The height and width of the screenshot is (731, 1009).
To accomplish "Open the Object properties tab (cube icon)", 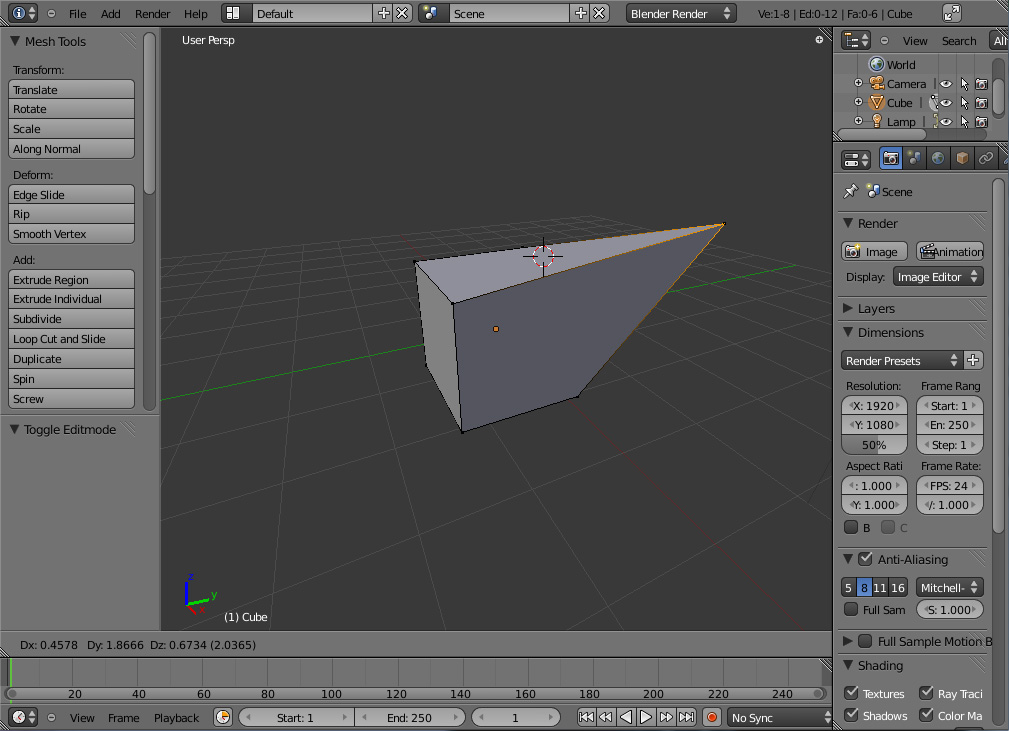I will [x=962, y=158].
